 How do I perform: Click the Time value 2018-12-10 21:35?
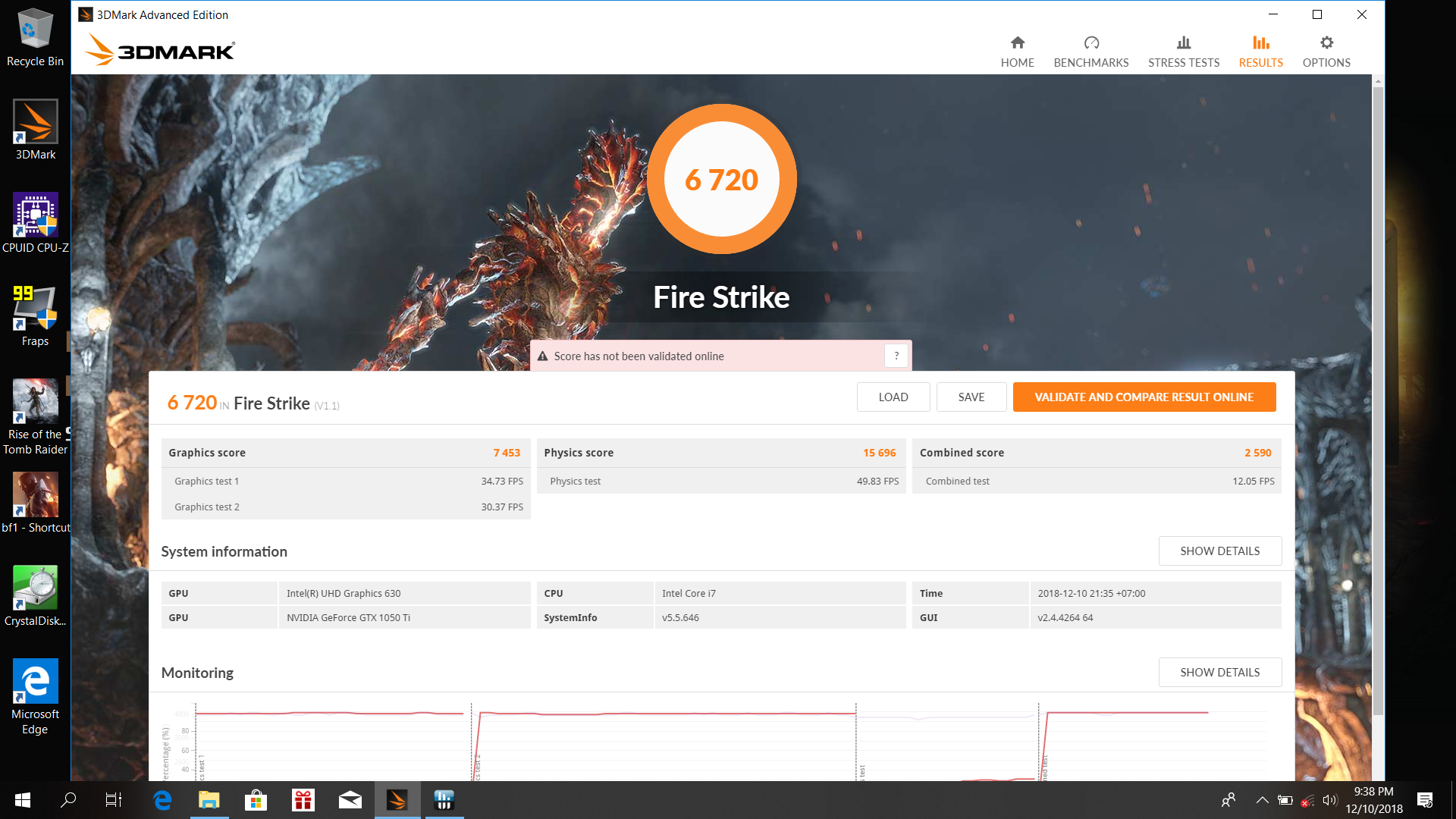(1091, 593)
